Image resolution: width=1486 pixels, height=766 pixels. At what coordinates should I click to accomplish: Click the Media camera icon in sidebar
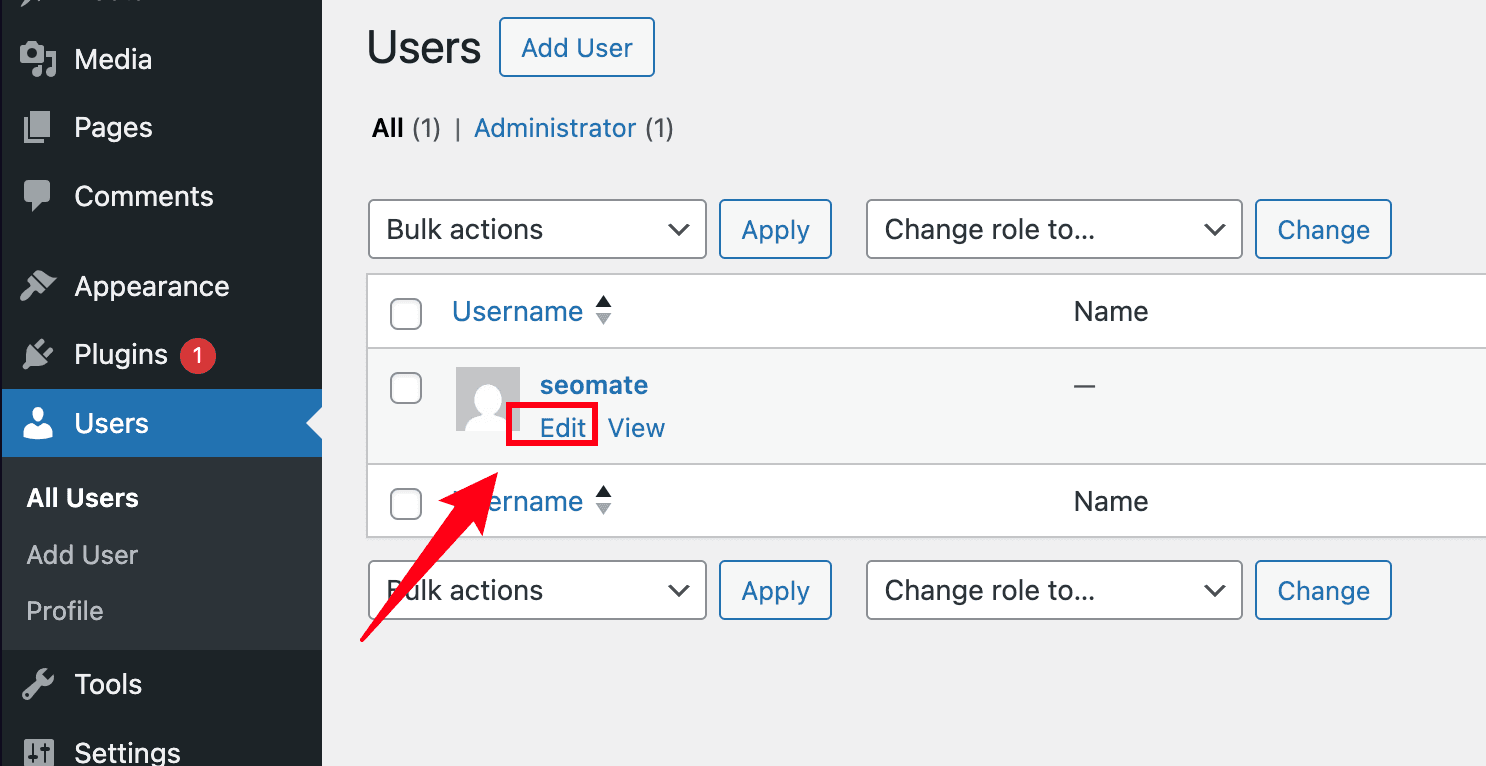click(x=38, y=59)
